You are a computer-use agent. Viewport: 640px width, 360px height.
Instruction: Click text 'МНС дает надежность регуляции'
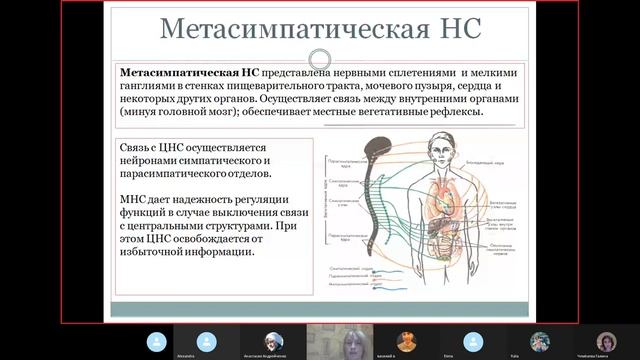pyautogui.click(x=204, y=200)
